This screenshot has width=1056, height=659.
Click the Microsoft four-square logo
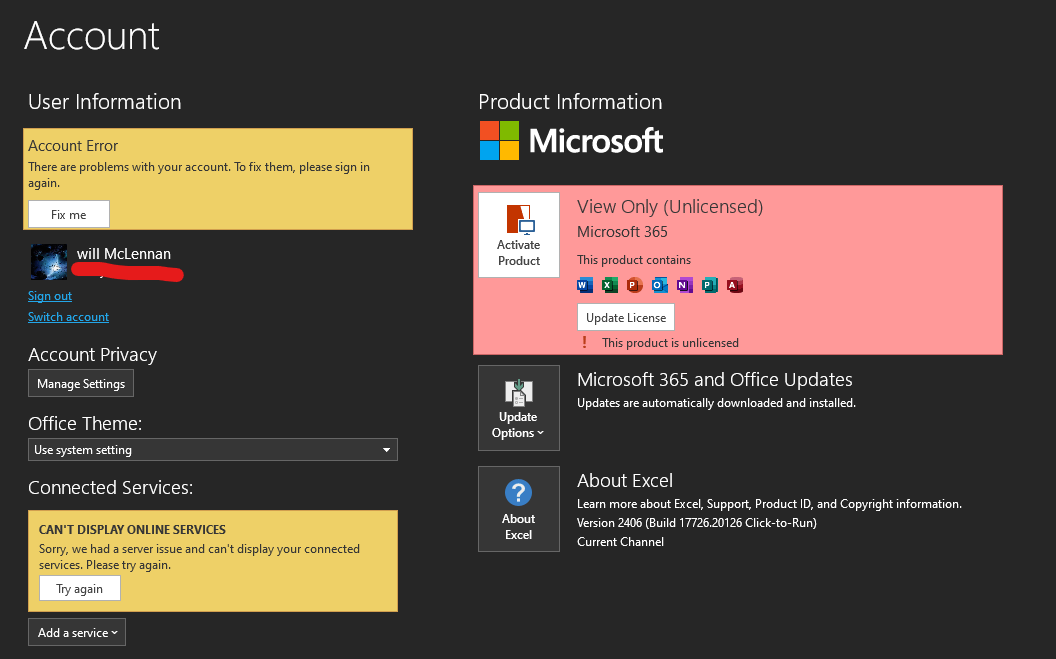(499, 141)
